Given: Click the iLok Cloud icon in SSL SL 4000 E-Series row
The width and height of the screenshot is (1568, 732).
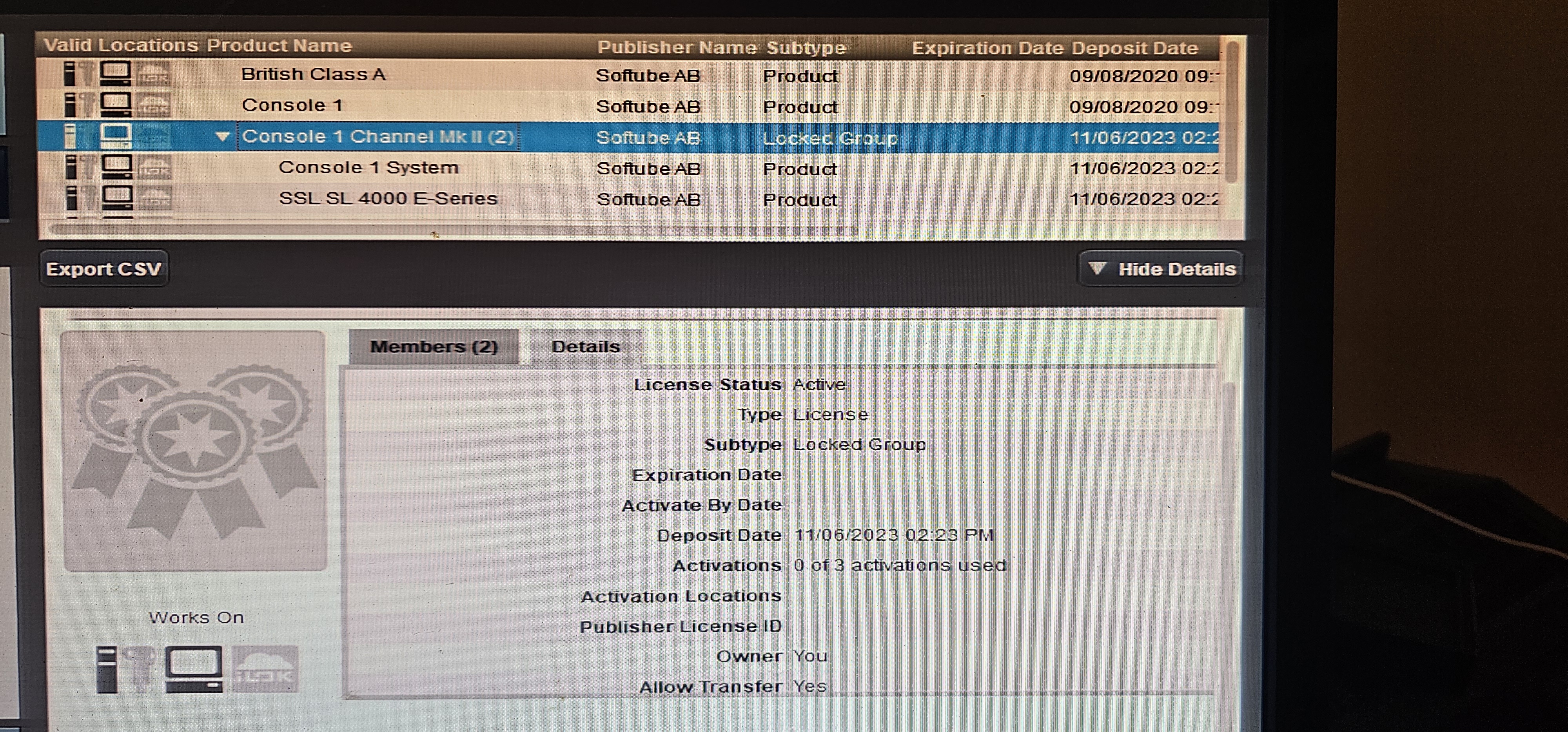Looking at the screenshot, I should click(154, 199).
